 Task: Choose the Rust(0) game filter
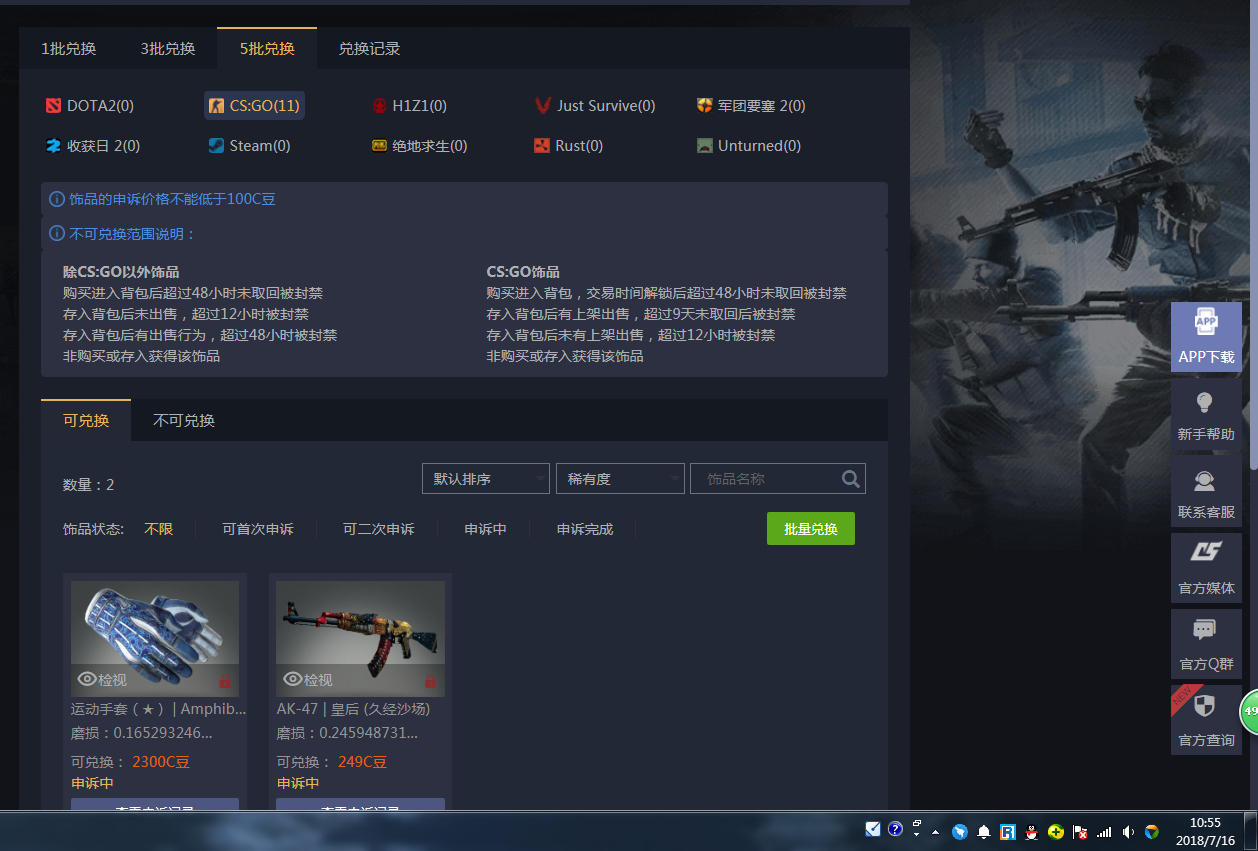[568, 146]
